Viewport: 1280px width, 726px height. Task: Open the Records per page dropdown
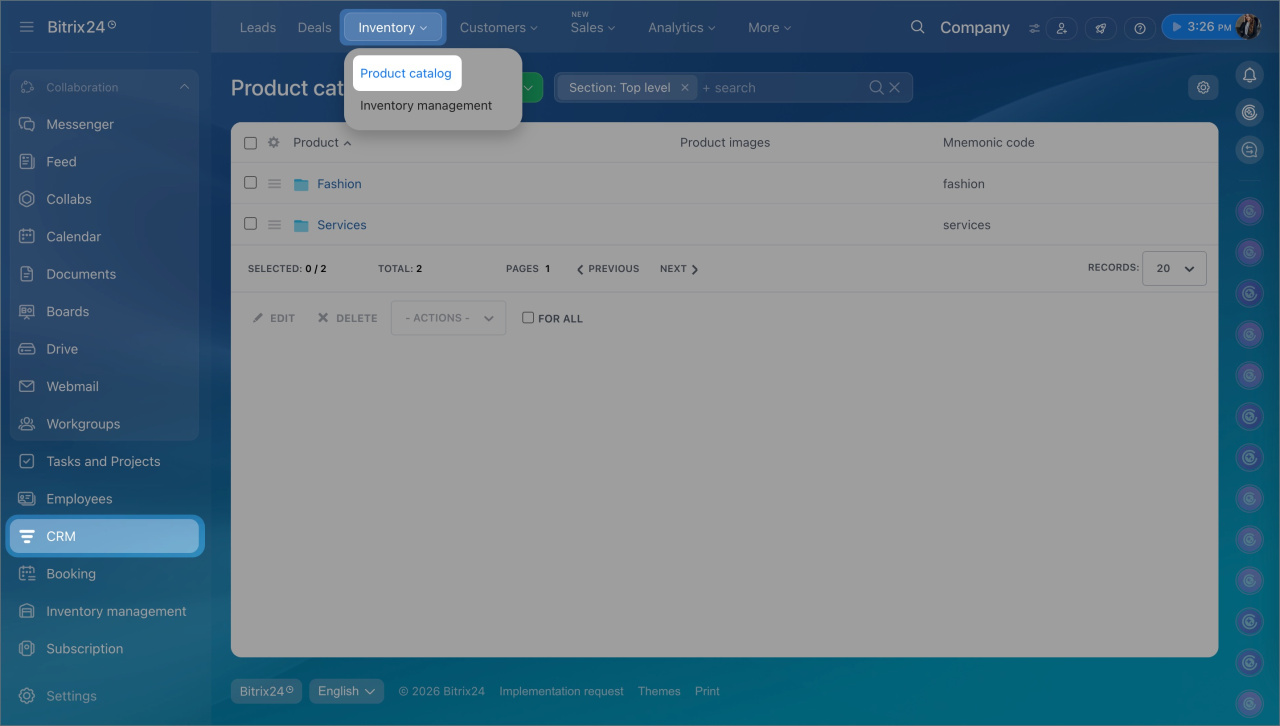pyautogui.click(x=1174, y=268)
